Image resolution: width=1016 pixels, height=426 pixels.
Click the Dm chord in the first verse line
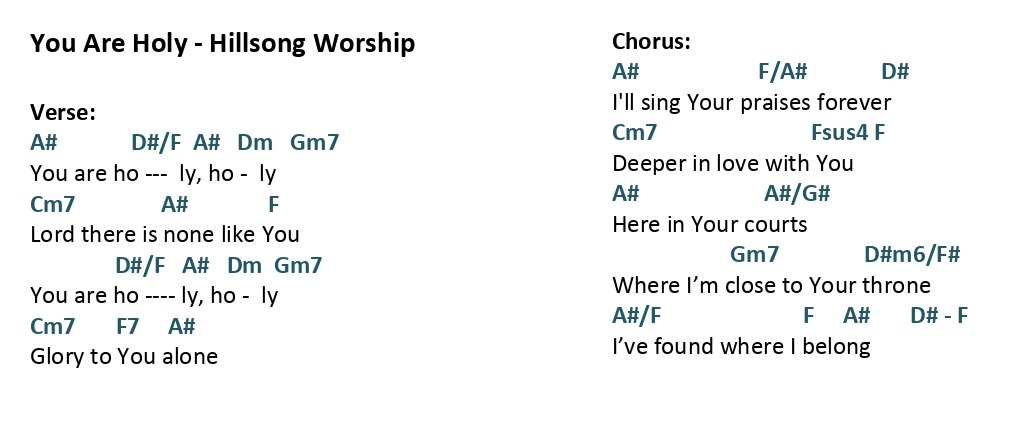click(255, 142)
